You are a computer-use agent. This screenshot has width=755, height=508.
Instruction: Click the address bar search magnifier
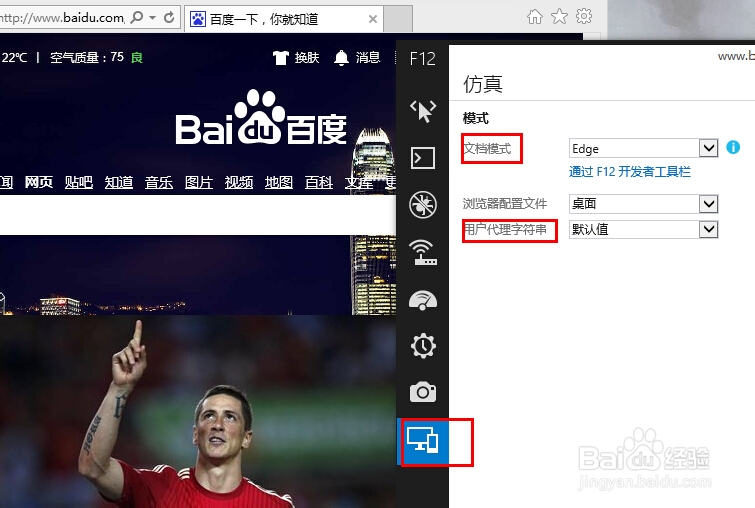click(137, 18)
